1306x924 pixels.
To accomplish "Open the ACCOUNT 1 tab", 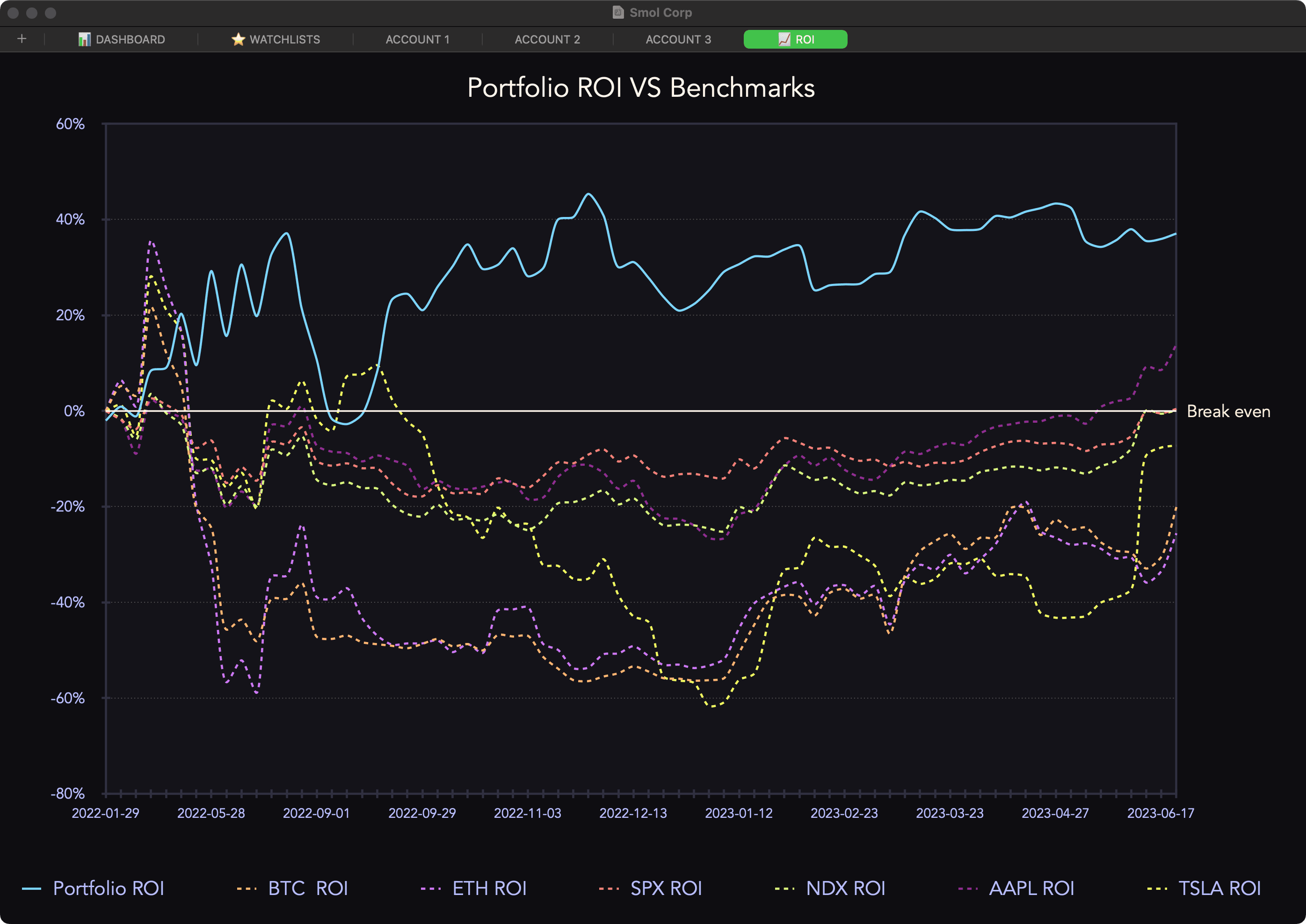I will click(418, 39).
